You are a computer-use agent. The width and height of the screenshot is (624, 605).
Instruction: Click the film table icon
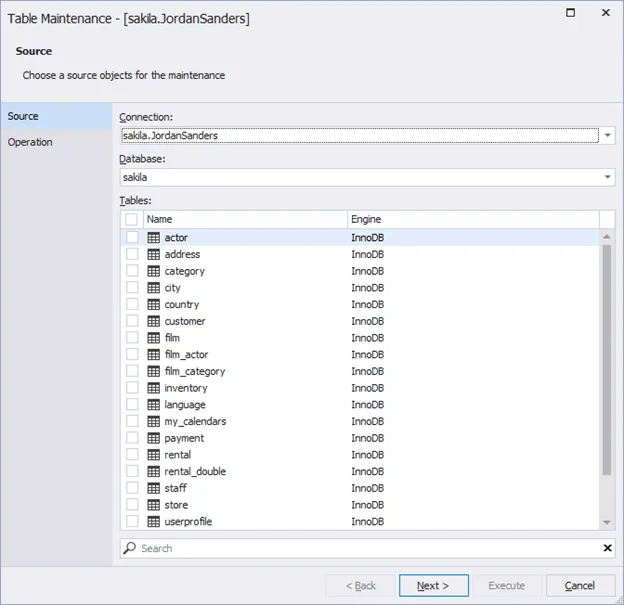click(x=154, y=338)
